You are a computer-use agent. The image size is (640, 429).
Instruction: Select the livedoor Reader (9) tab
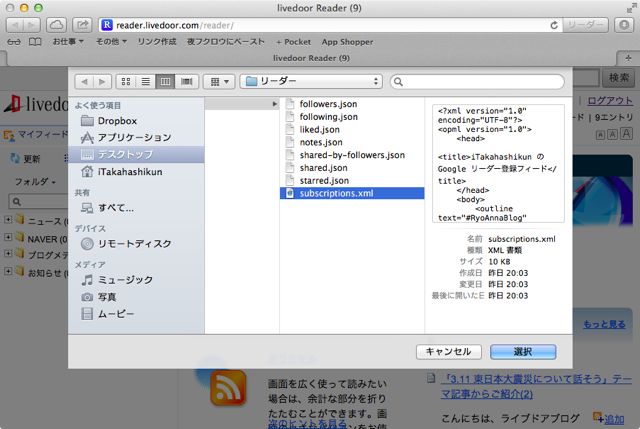pyautogui.click(x=311, y=58)
